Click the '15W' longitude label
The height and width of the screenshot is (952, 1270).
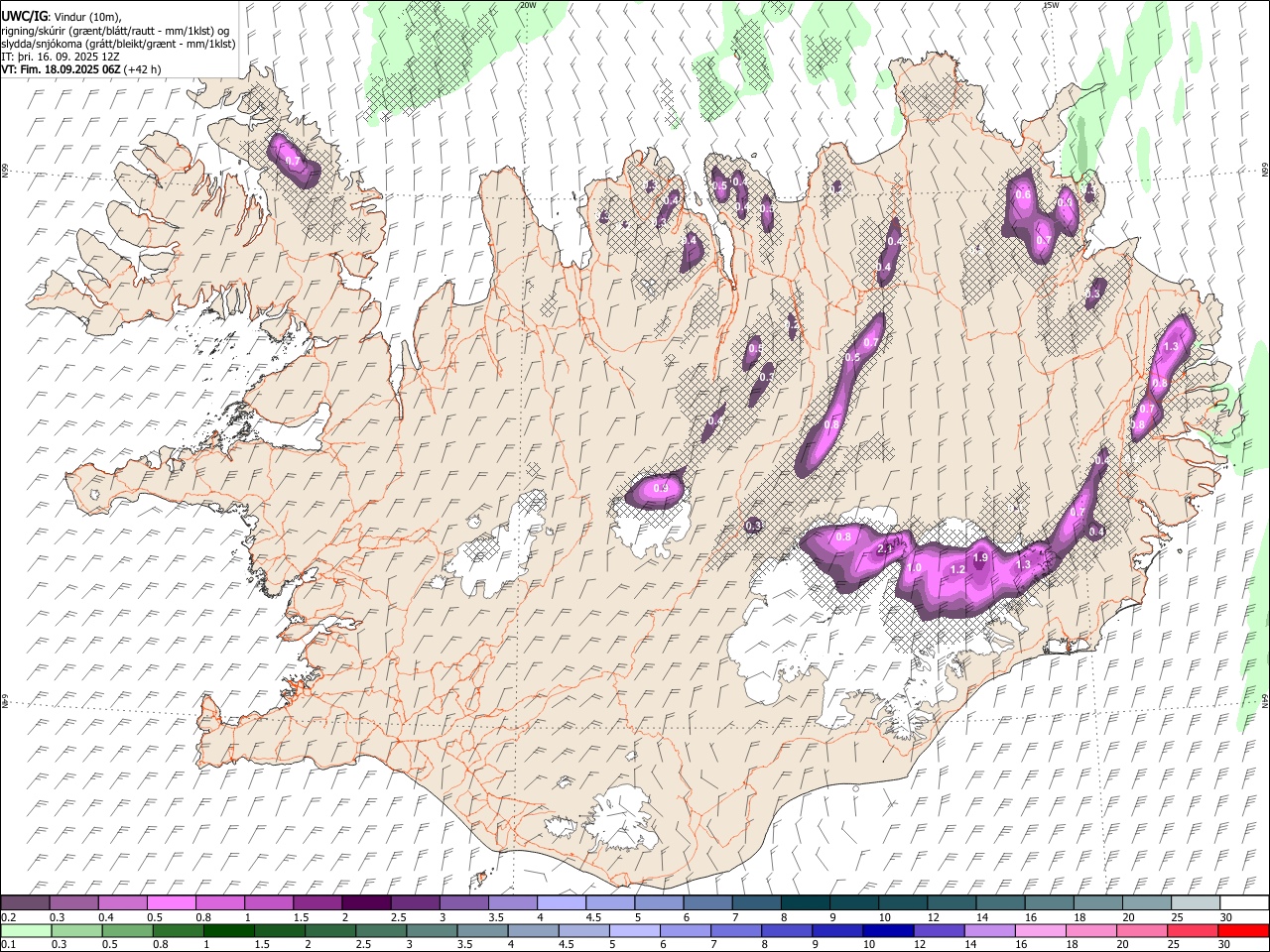(1051, 5)
